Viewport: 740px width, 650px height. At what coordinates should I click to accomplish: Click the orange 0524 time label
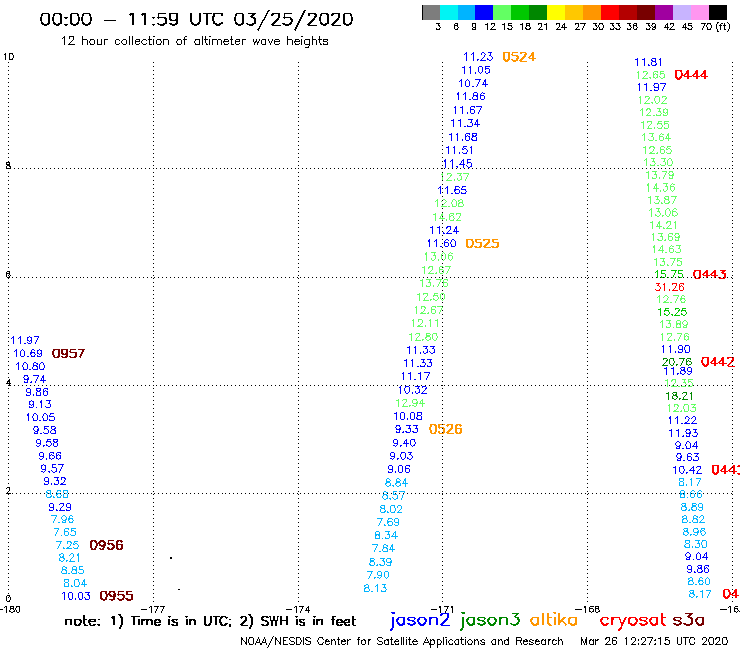click(519, 57)
